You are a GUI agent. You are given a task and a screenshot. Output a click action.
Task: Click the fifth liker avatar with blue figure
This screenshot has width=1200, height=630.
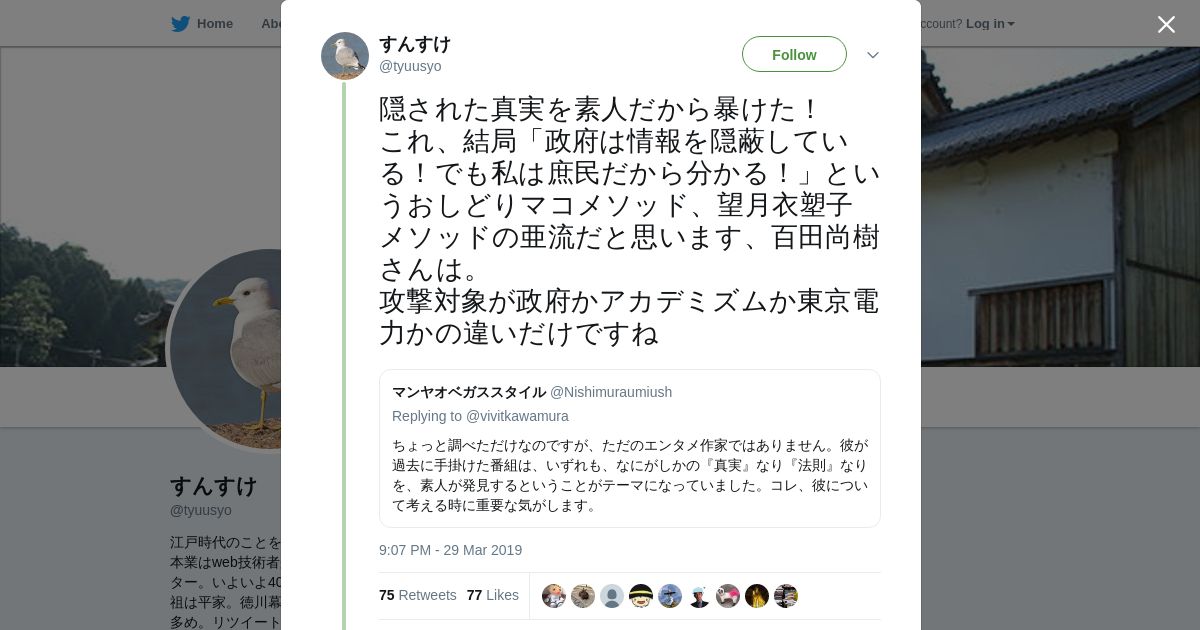(x=670, y=596)
